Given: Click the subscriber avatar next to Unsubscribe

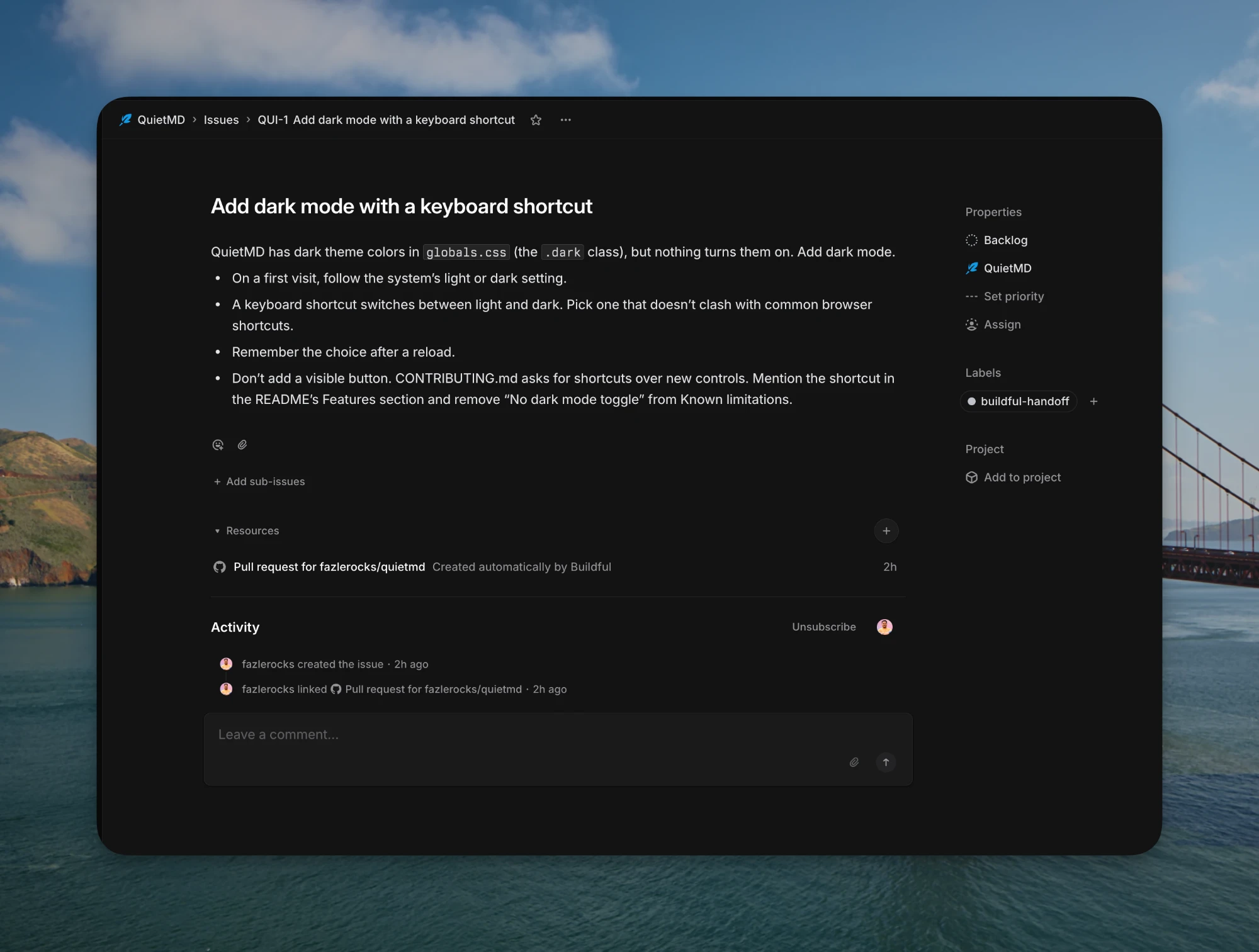Looking at the screenshot, I should 884,627.
